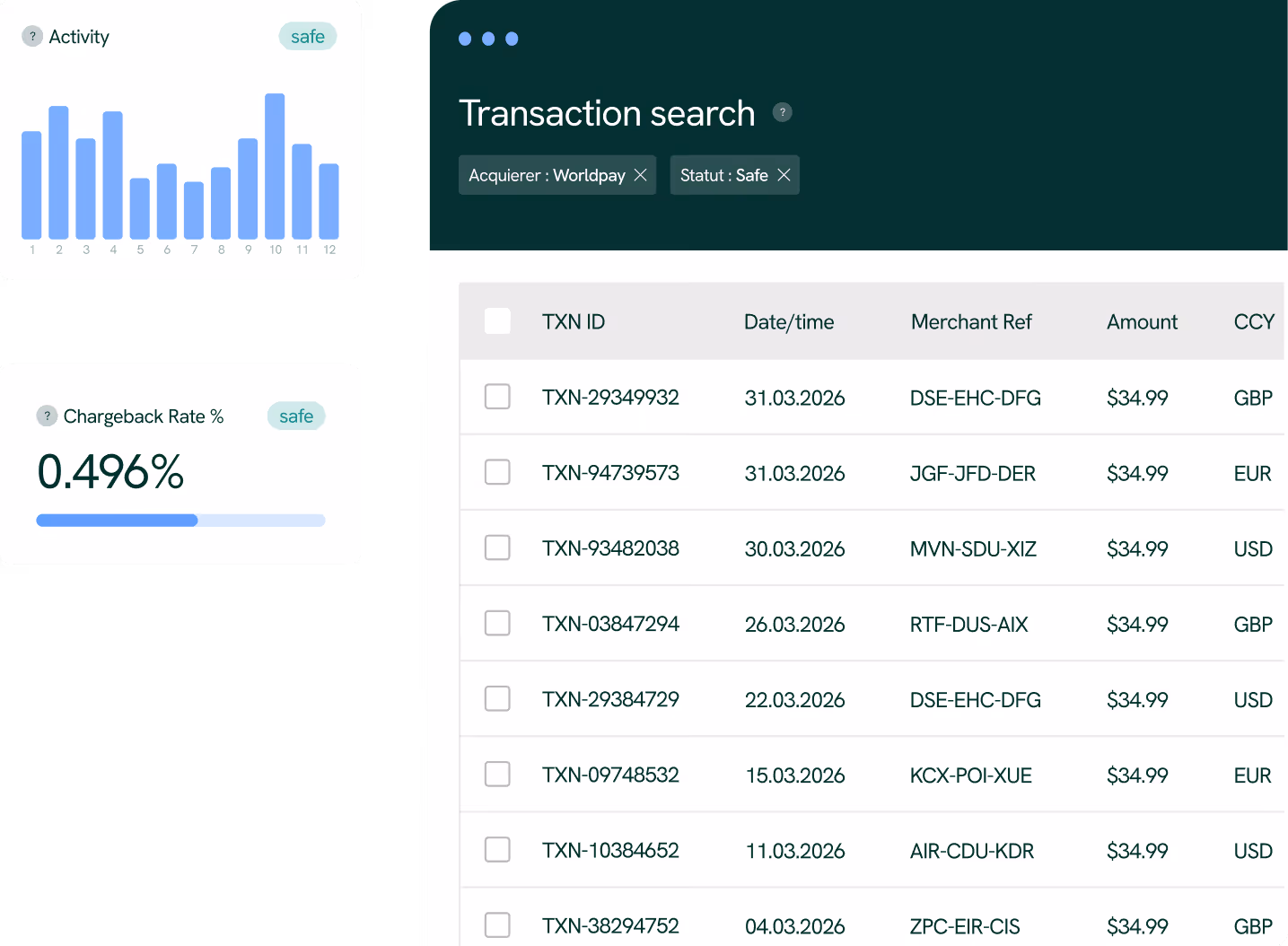
Task: Select merchant ref AIR-CDU-KDR
Action: tap(972, 850)
